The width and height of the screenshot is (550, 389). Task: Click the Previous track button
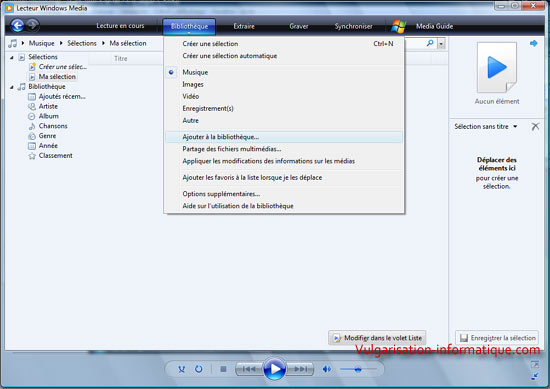point(249,369)
